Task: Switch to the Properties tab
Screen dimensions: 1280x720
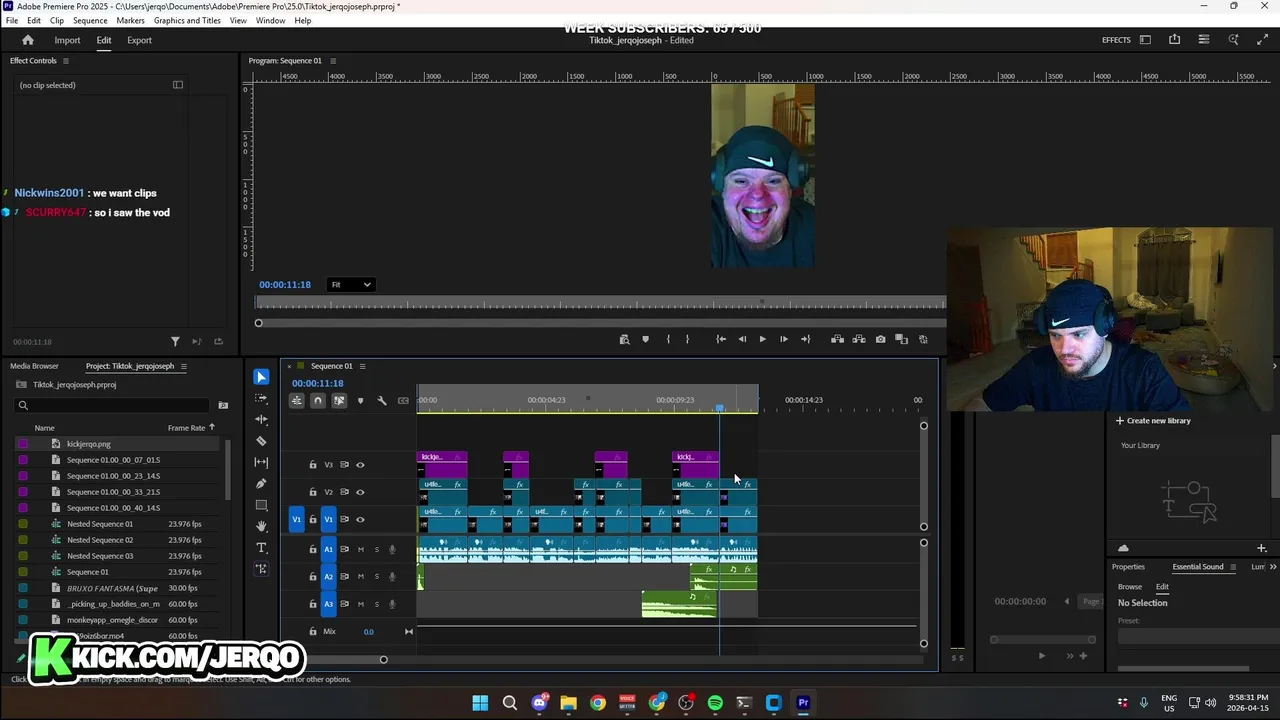Action: coord(1128,567)
